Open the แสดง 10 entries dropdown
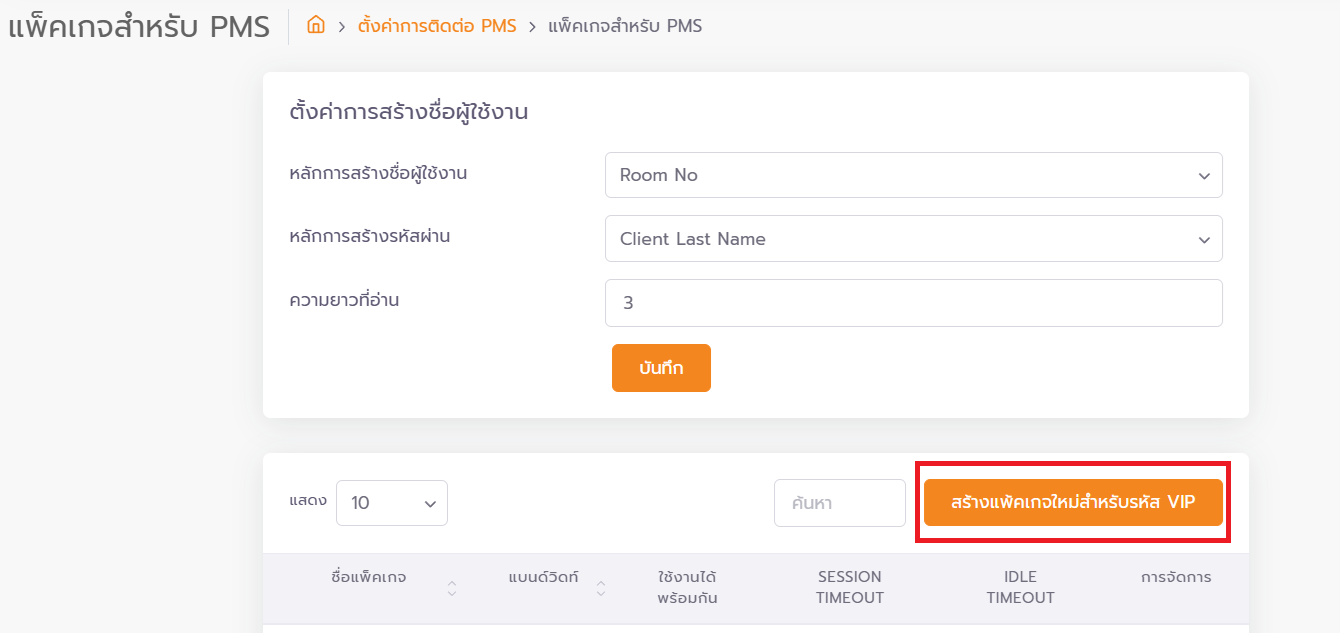The width and height of the screenshot is (1340, 633). coord(391,503)
